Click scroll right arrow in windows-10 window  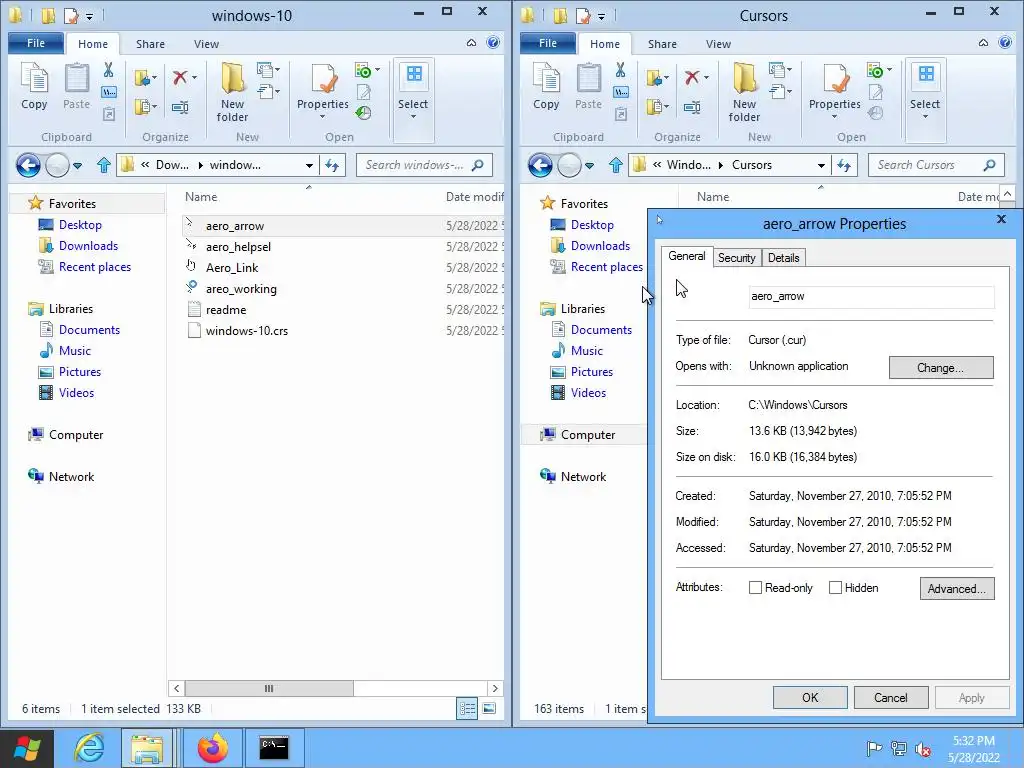click(495, 688)
